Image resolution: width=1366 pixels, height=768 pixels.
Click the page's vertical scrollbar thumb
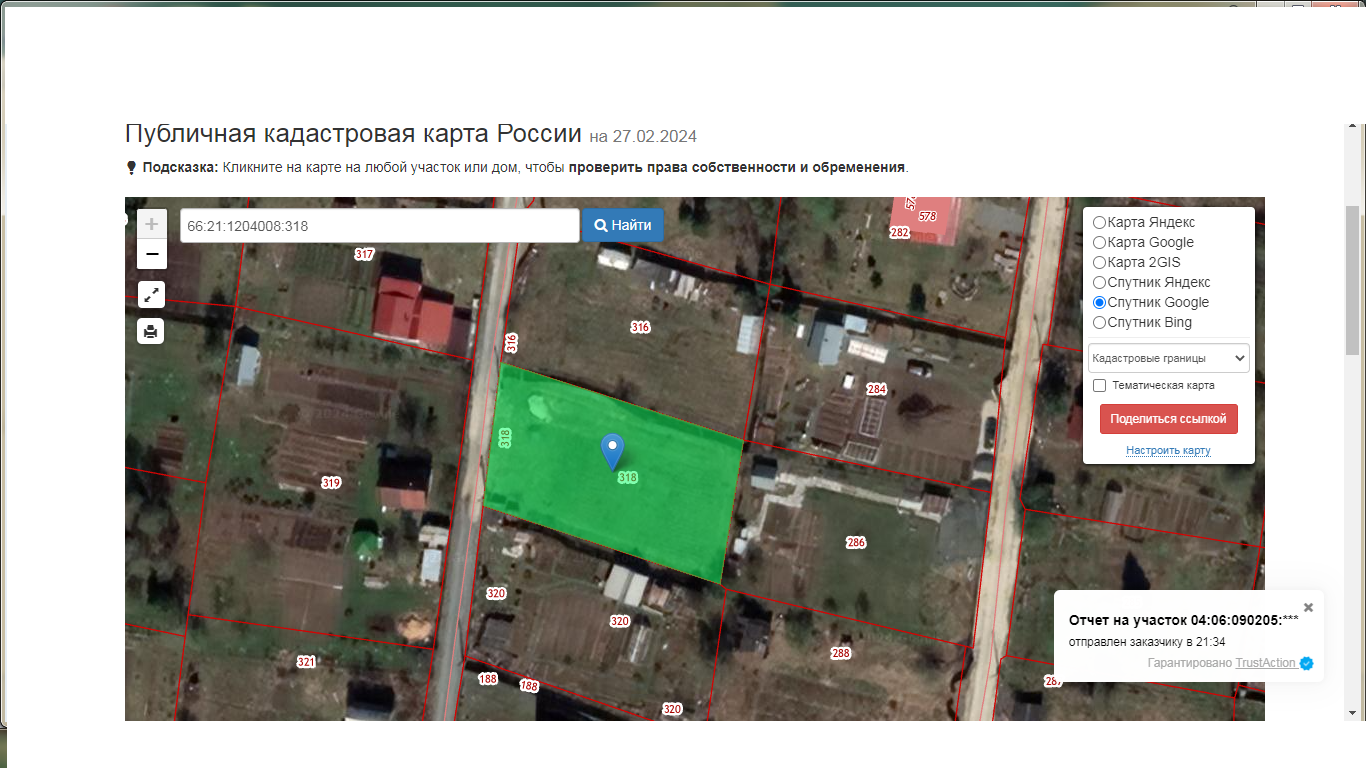[x=1353, y=280]
